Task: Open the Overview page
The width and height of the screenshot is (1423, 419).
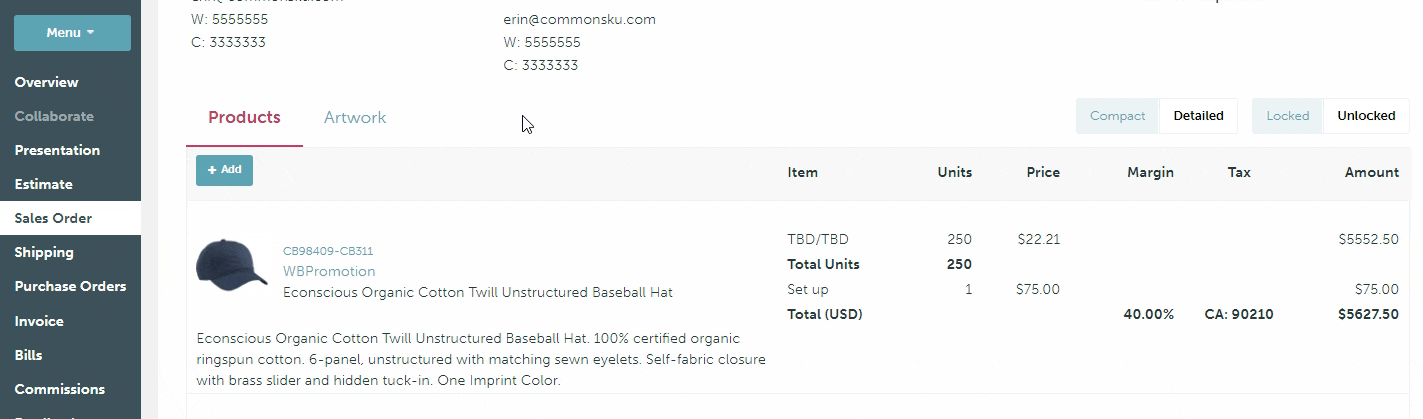Action: click(46, 82)
